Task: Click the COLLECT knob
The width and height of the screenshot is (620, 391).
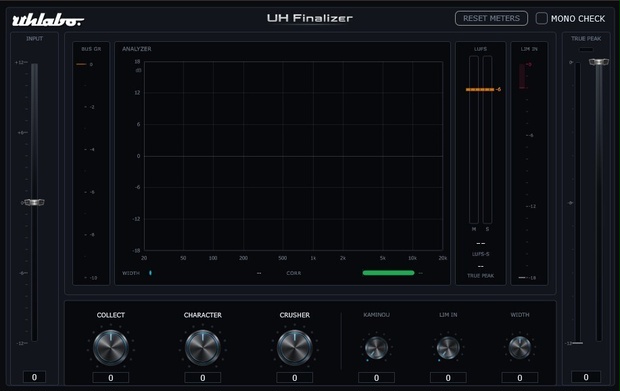Action: click(x=111, y=348)
